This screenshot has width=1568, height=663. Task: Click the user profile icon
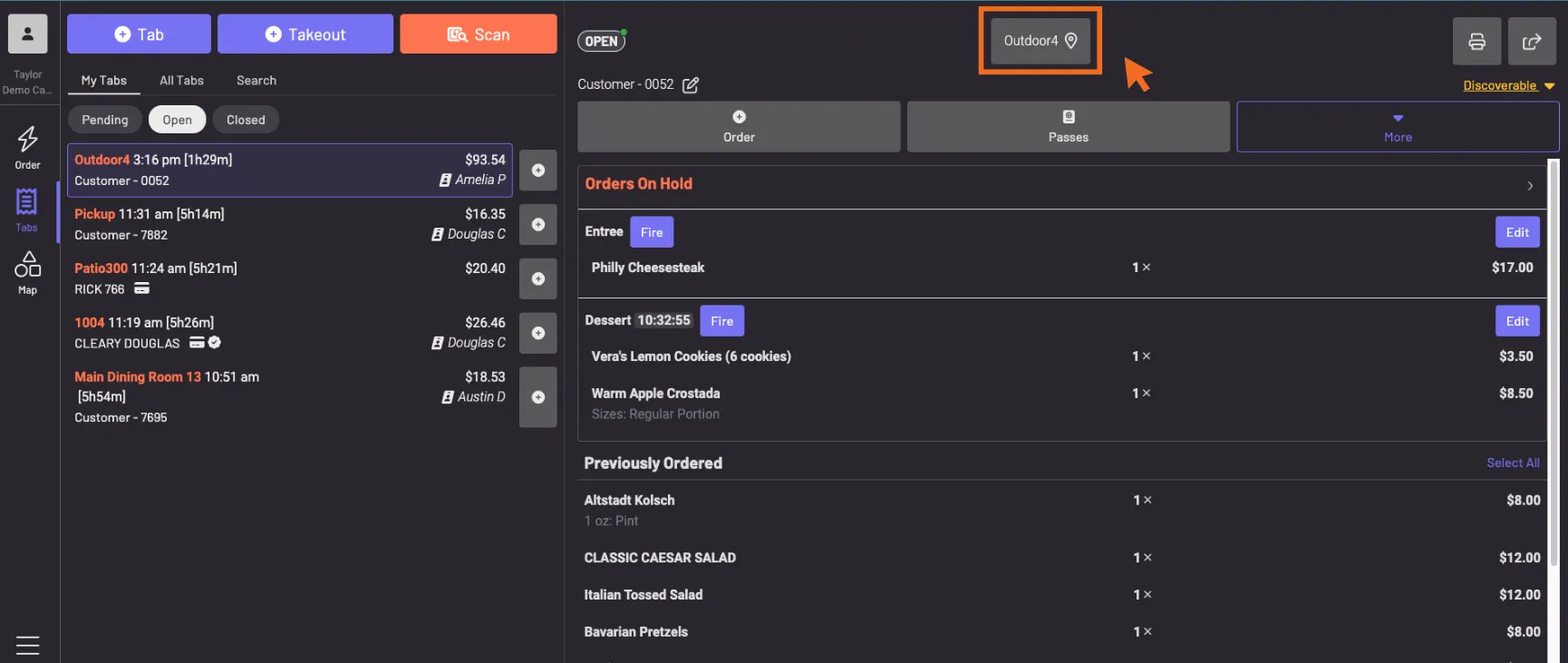click(x=27, y=34)
